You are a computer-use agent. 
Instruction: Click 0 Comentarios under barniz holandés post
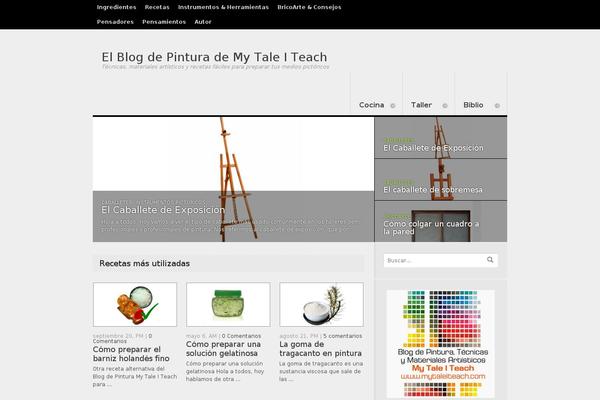click(x=122, y=338)
